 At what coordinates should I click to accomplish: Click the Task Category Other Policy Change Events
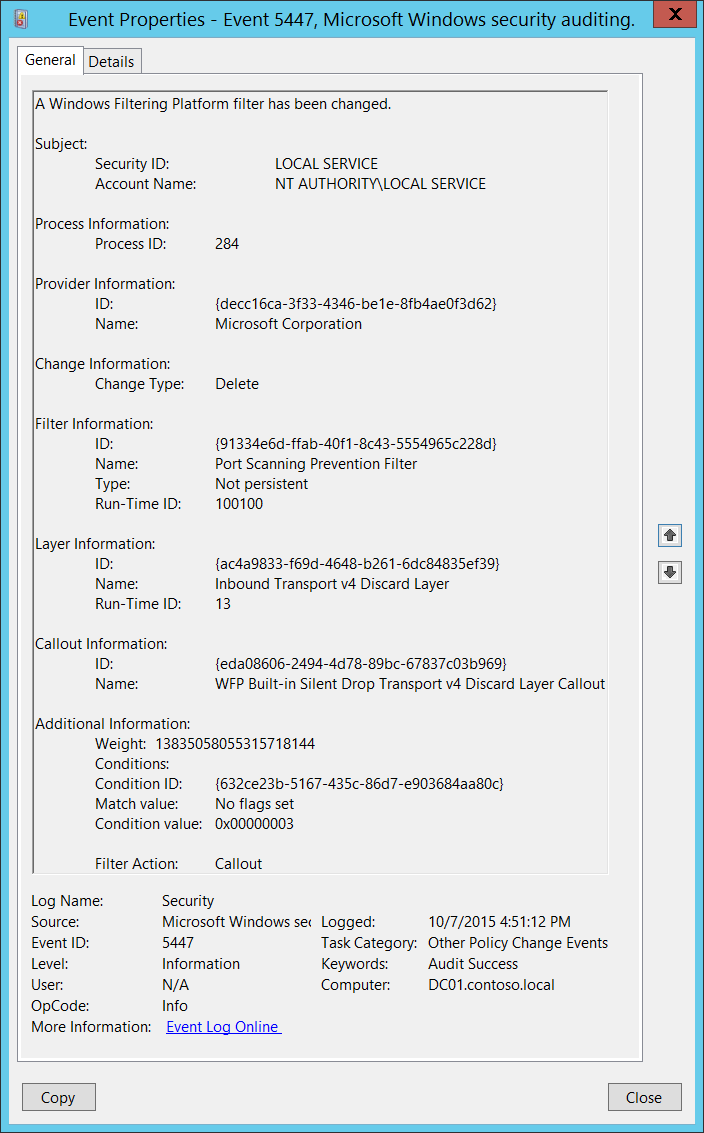pos(518,943)
